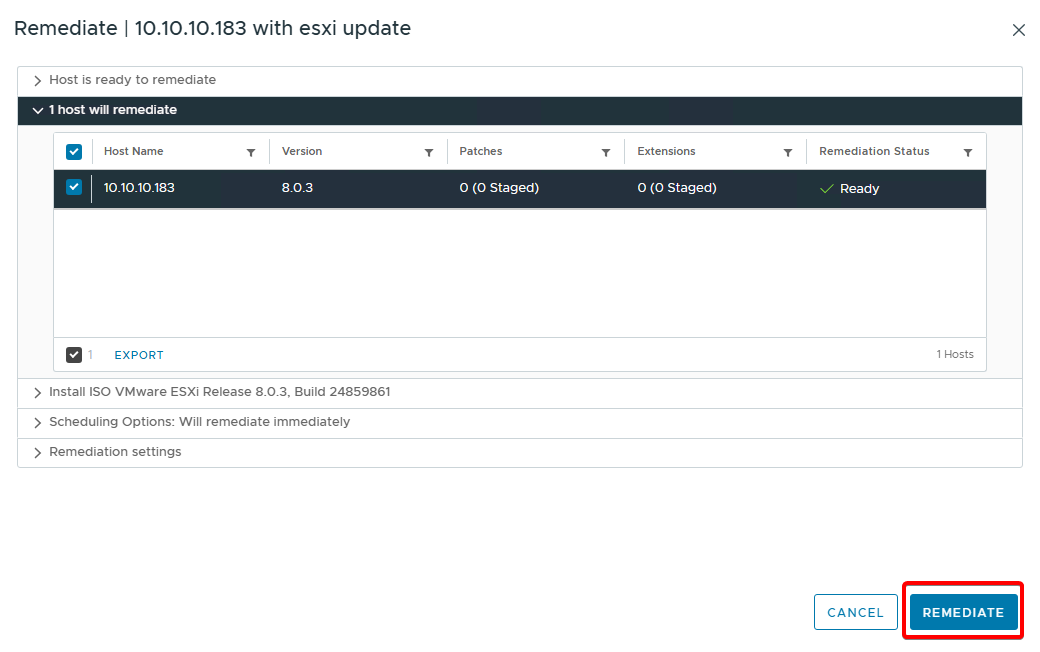
Task: Click the CANCEL button
Action: (x=855, y=612)
